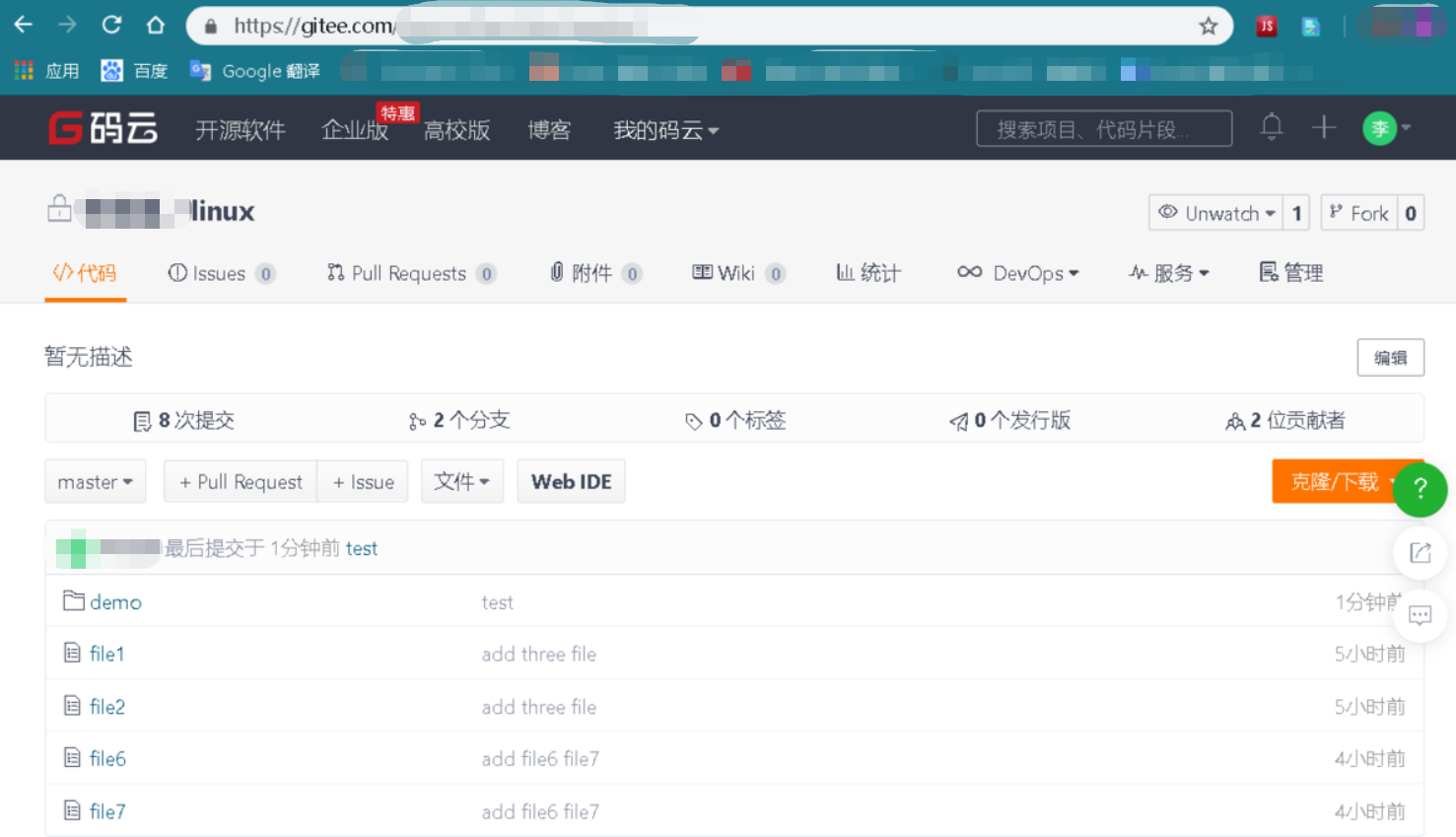Open the browser home page icon

(156, 25)
